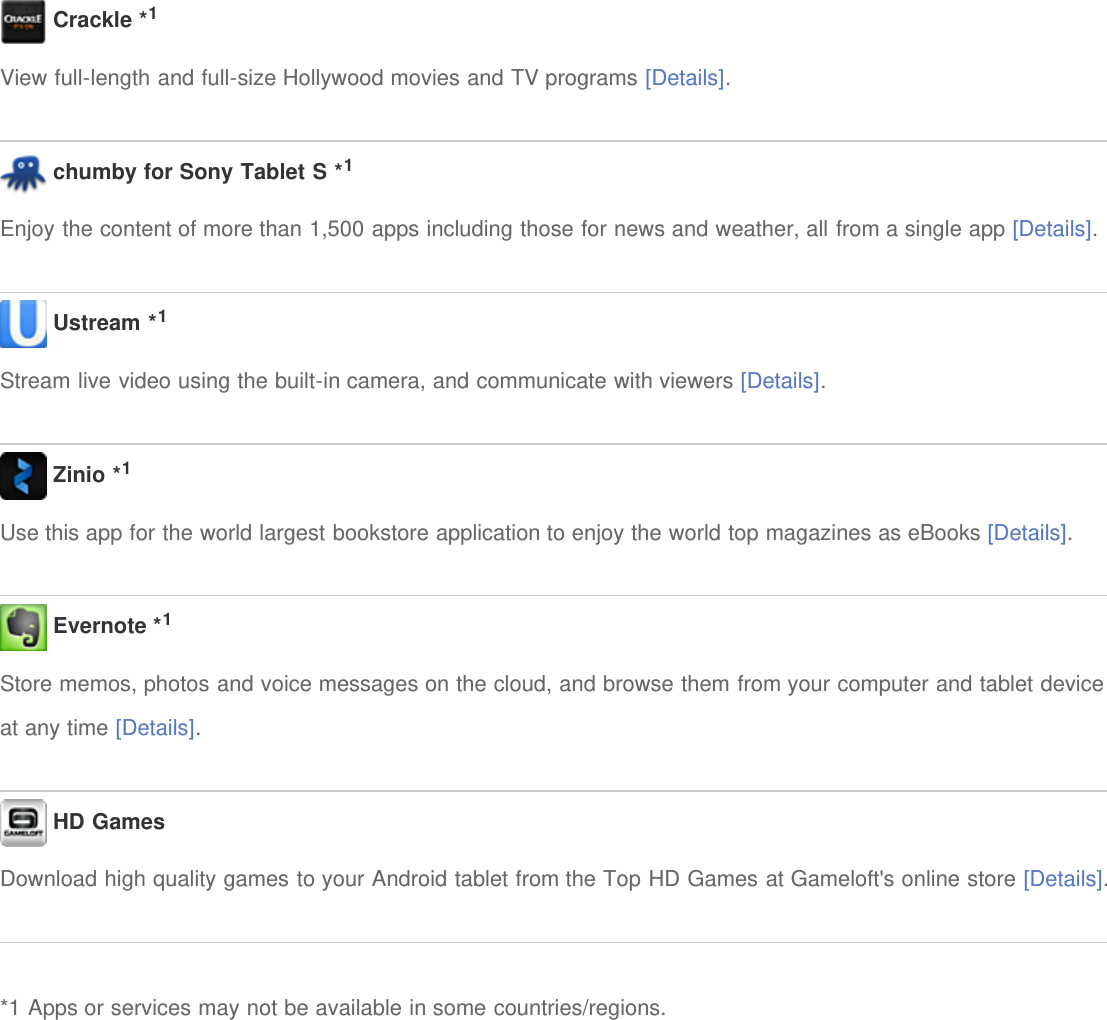Select the 'Ustream' heading text
This screenshot has width=1107, height=1020.
[x=97, y=323]
